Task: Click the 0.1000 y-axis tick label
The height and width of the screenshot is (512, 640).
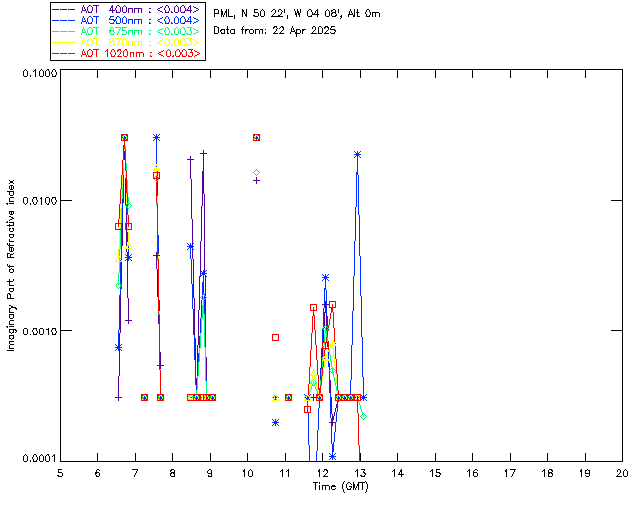Action: (39, 73)
